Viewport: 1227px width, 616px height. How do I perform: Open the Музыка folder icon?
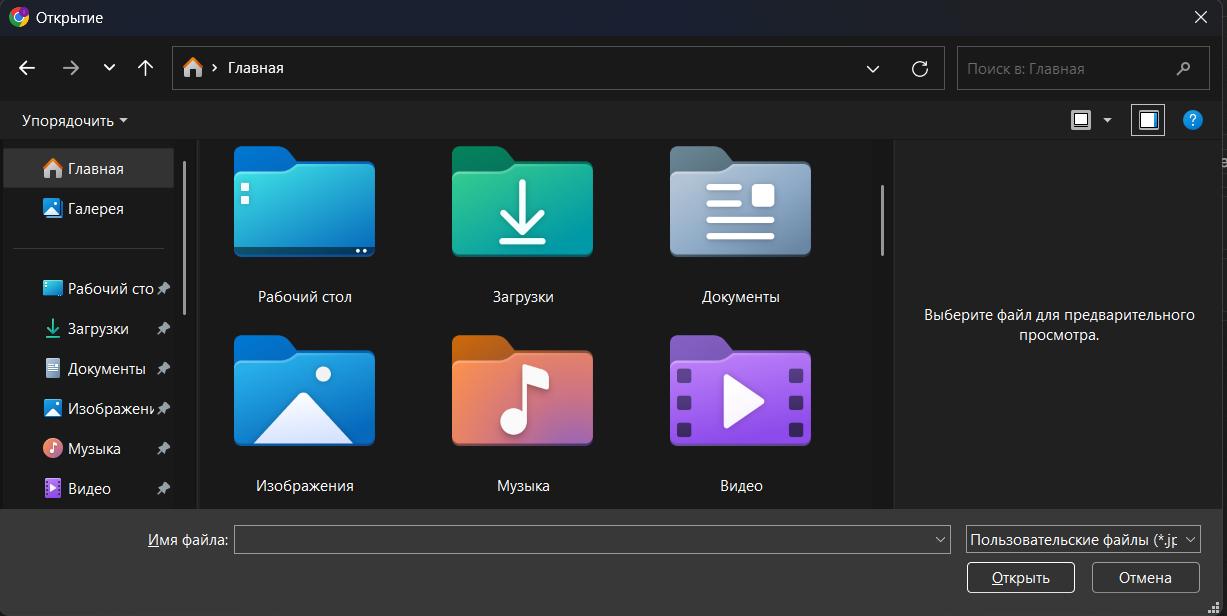pyautogui.click(x=522, y=391)
